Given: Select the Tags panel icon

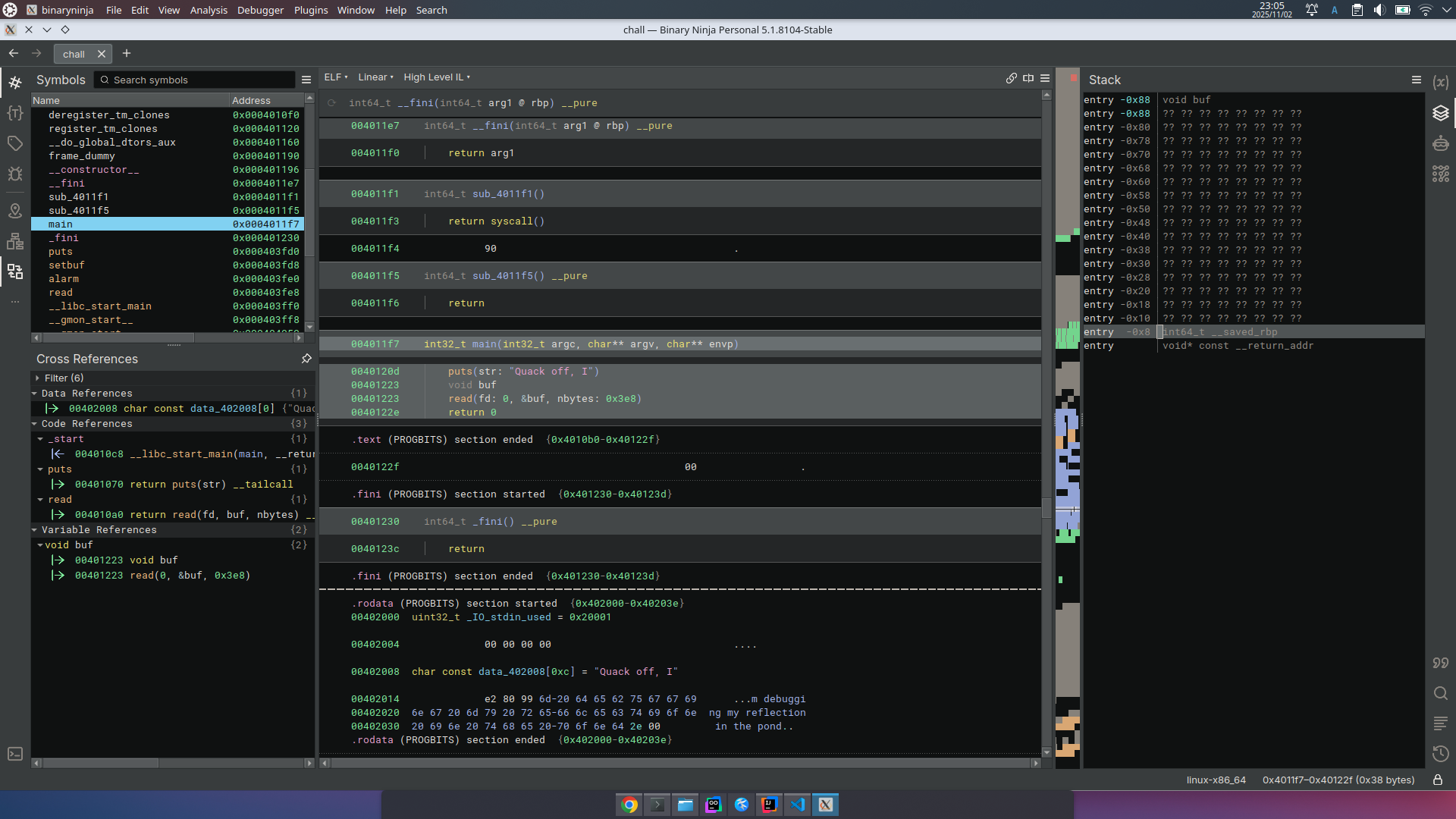Looking at the screenshot, I should point(15,143).
